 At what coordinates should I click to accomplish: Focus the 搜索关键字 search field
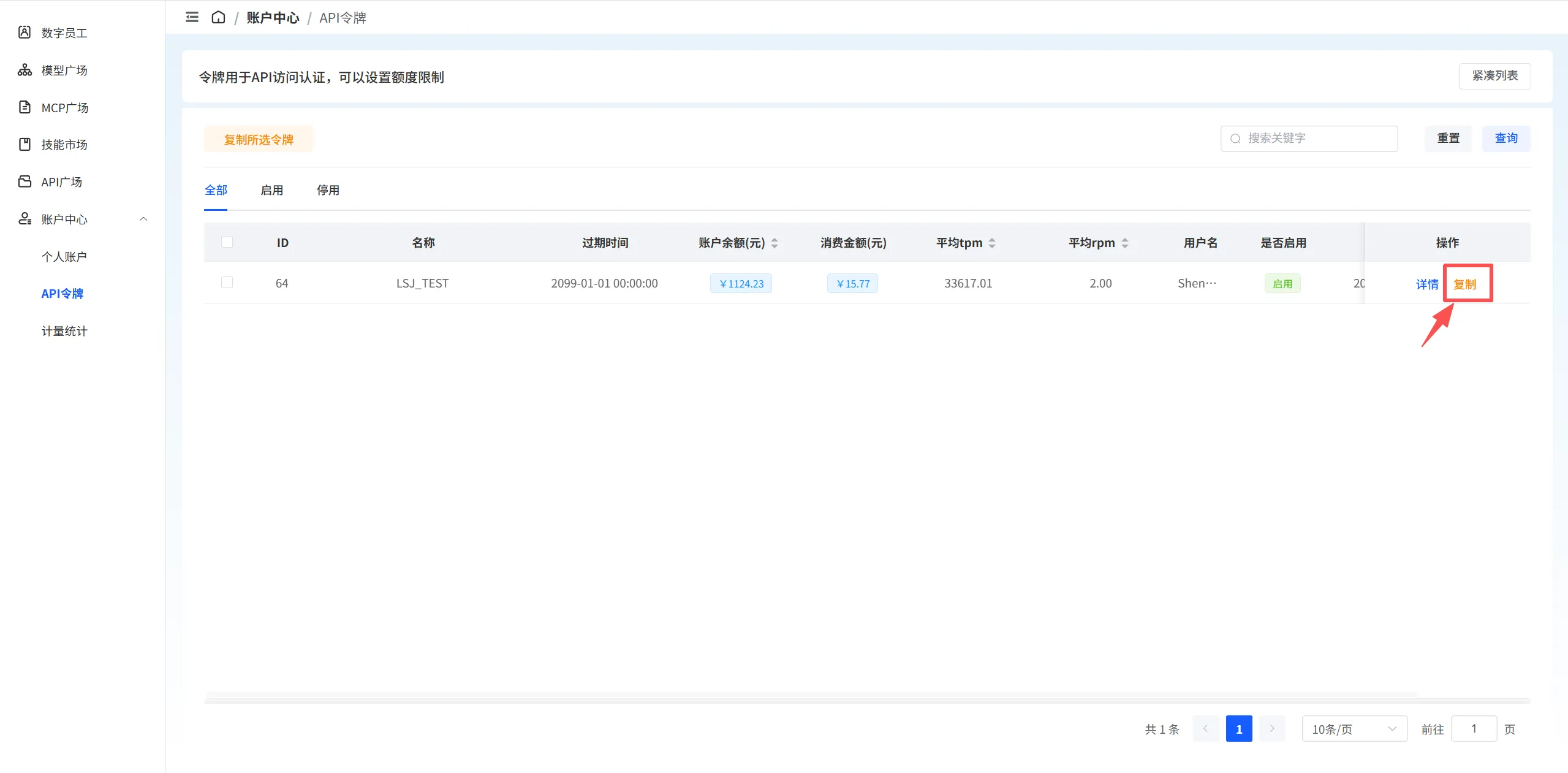tap(1309, 139)
